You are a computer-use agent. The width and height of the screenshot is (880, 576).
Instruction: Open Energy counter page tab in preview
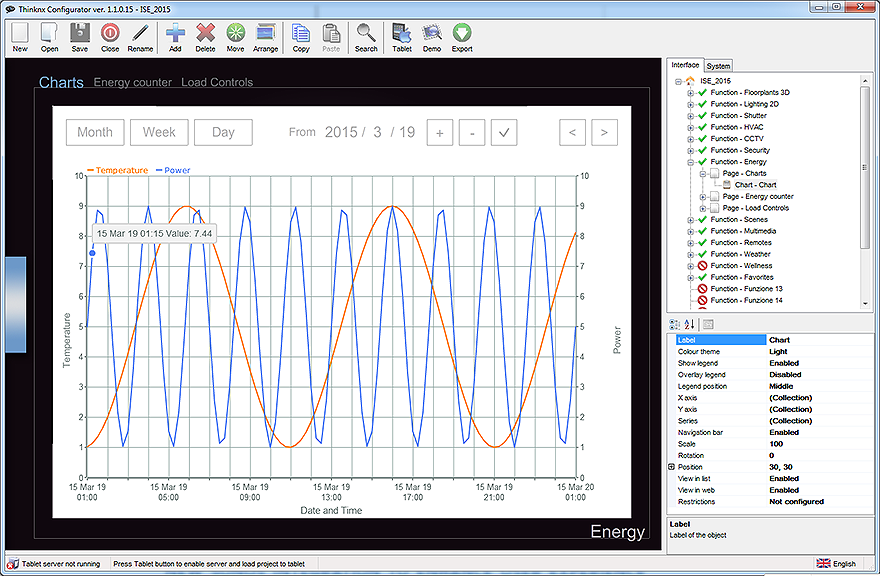coord(132,83)
